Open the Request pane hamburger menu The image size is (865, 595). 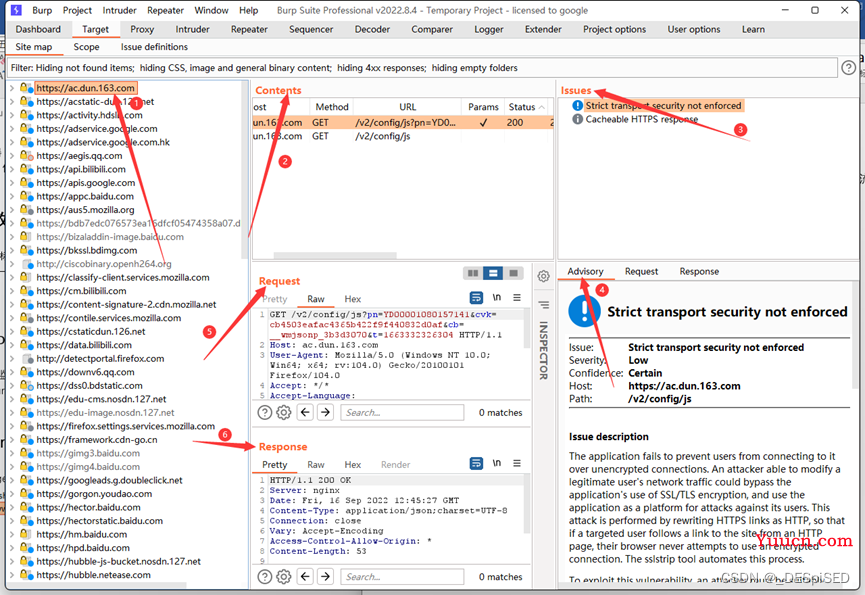[x=517, y=298]
